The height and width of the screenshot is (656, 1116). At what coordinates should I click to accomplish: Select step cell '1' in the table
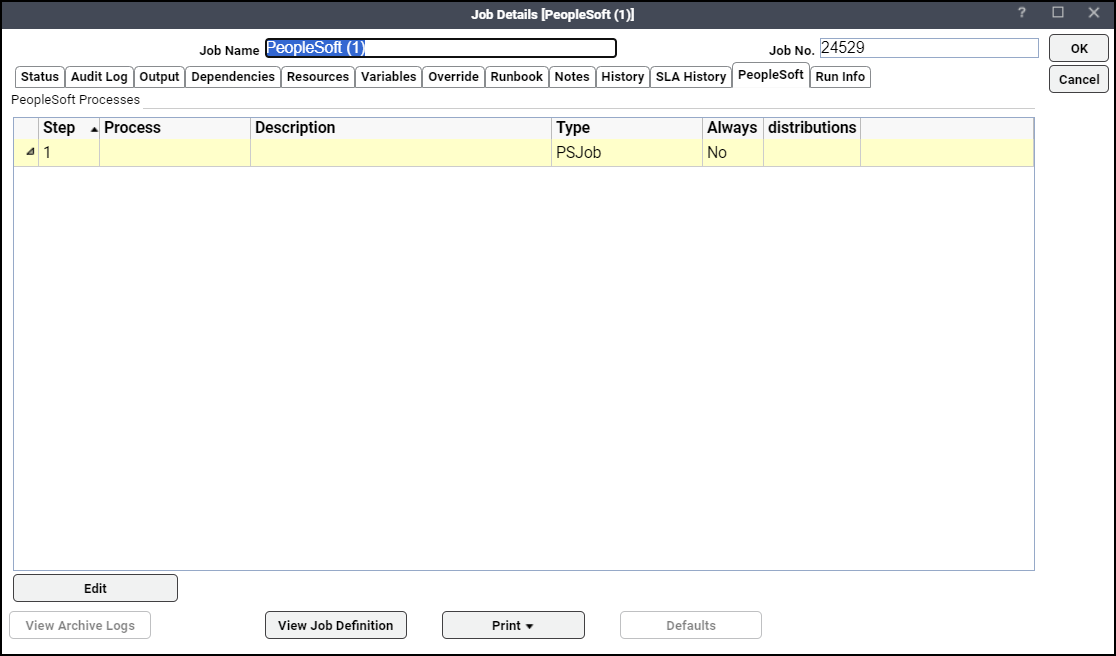(69, 152)
